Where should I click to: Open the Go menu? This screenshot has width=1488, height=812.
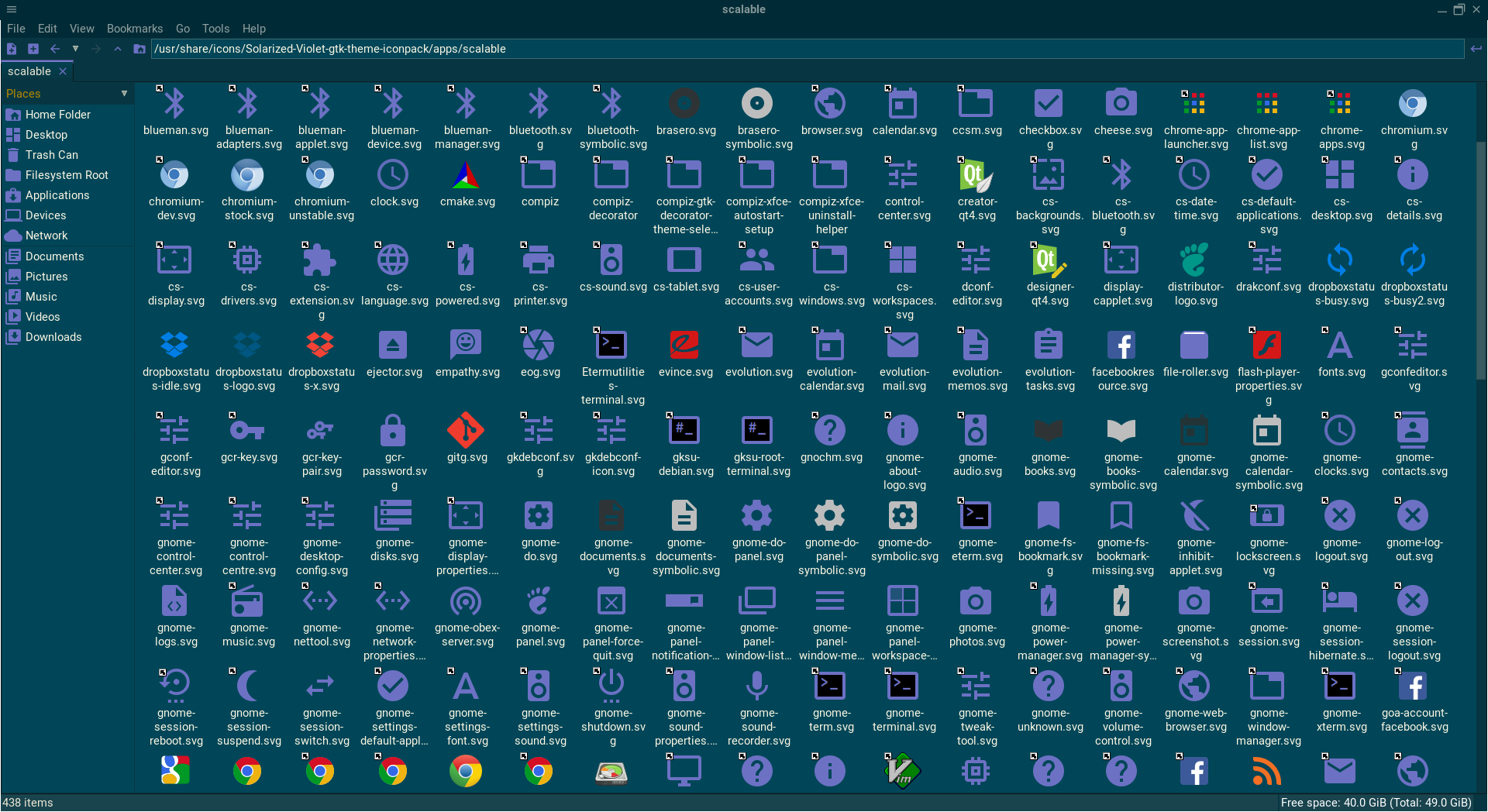point(183,29)
